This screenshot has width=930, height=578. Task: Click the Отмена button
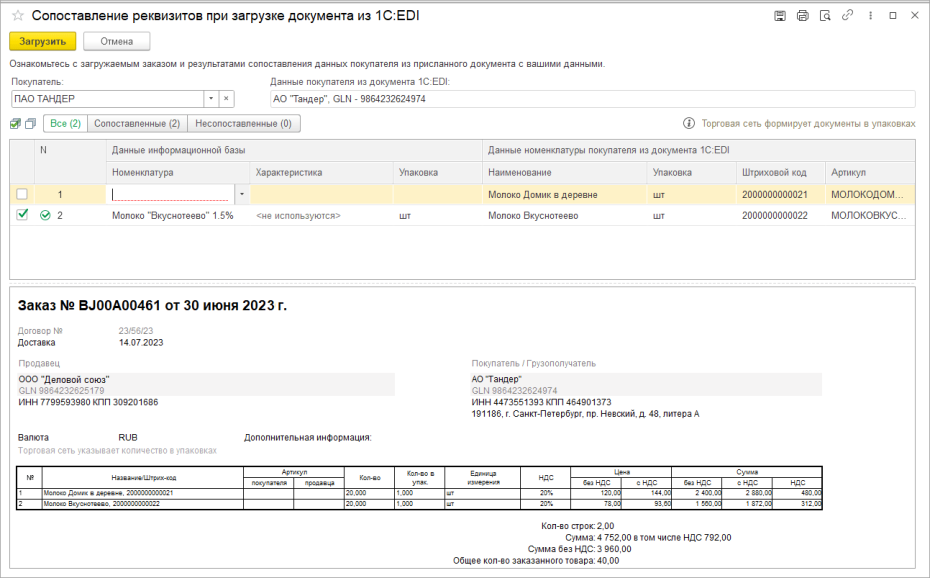117,41
